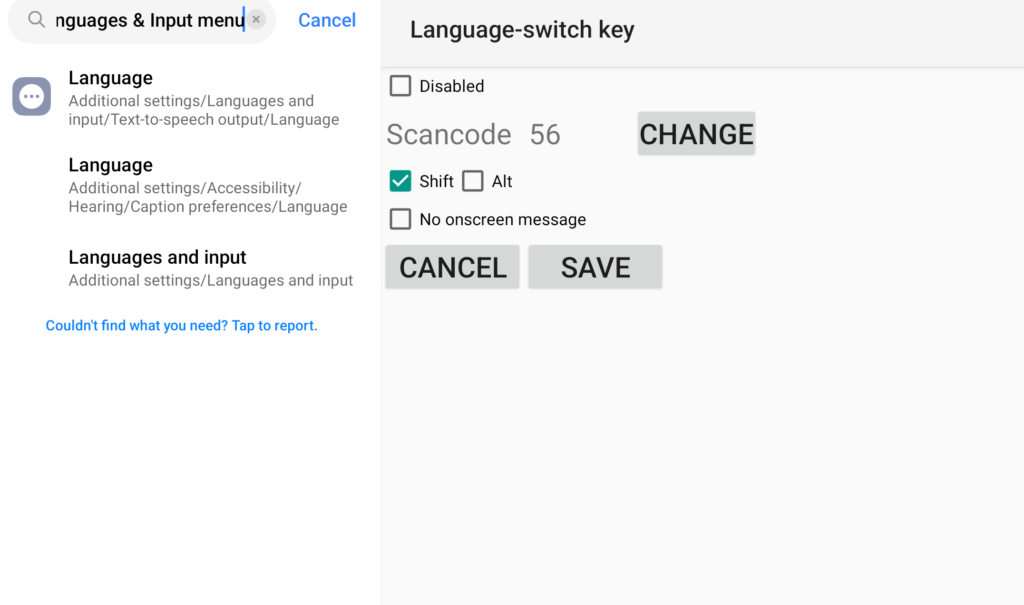Clear the search text with x icon
The image size is (1024, 605).
(x=257, y=20)
